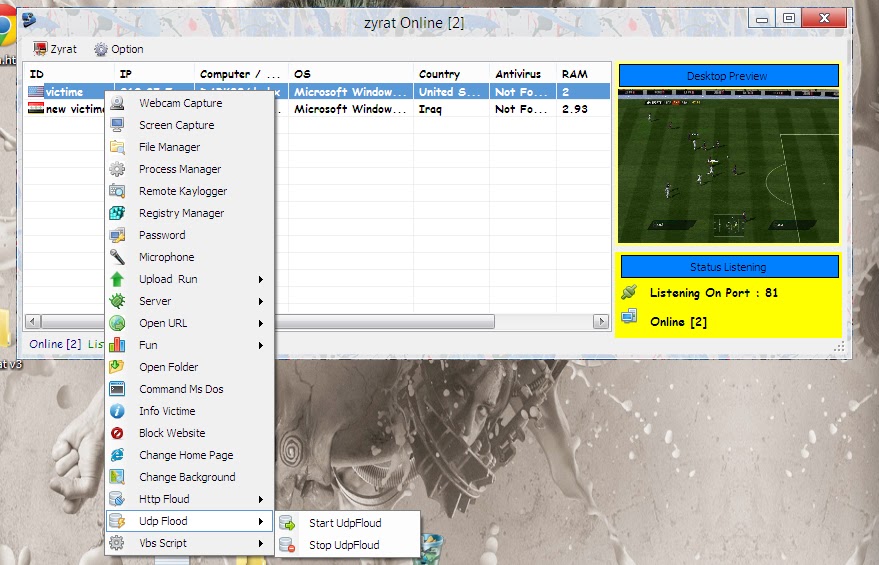Click the Antivirus column header
The width and height of the screenshot is (879, 565).
(523, 74)
